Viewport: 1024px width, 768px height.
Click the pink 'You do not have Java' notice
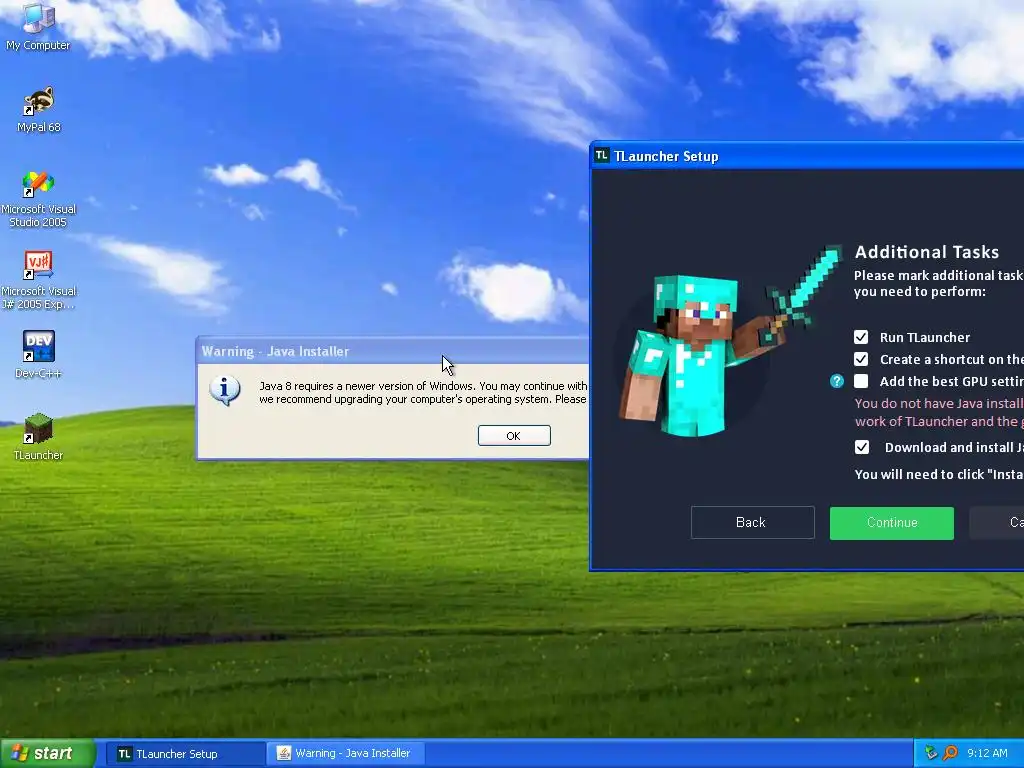click(939, 412)
